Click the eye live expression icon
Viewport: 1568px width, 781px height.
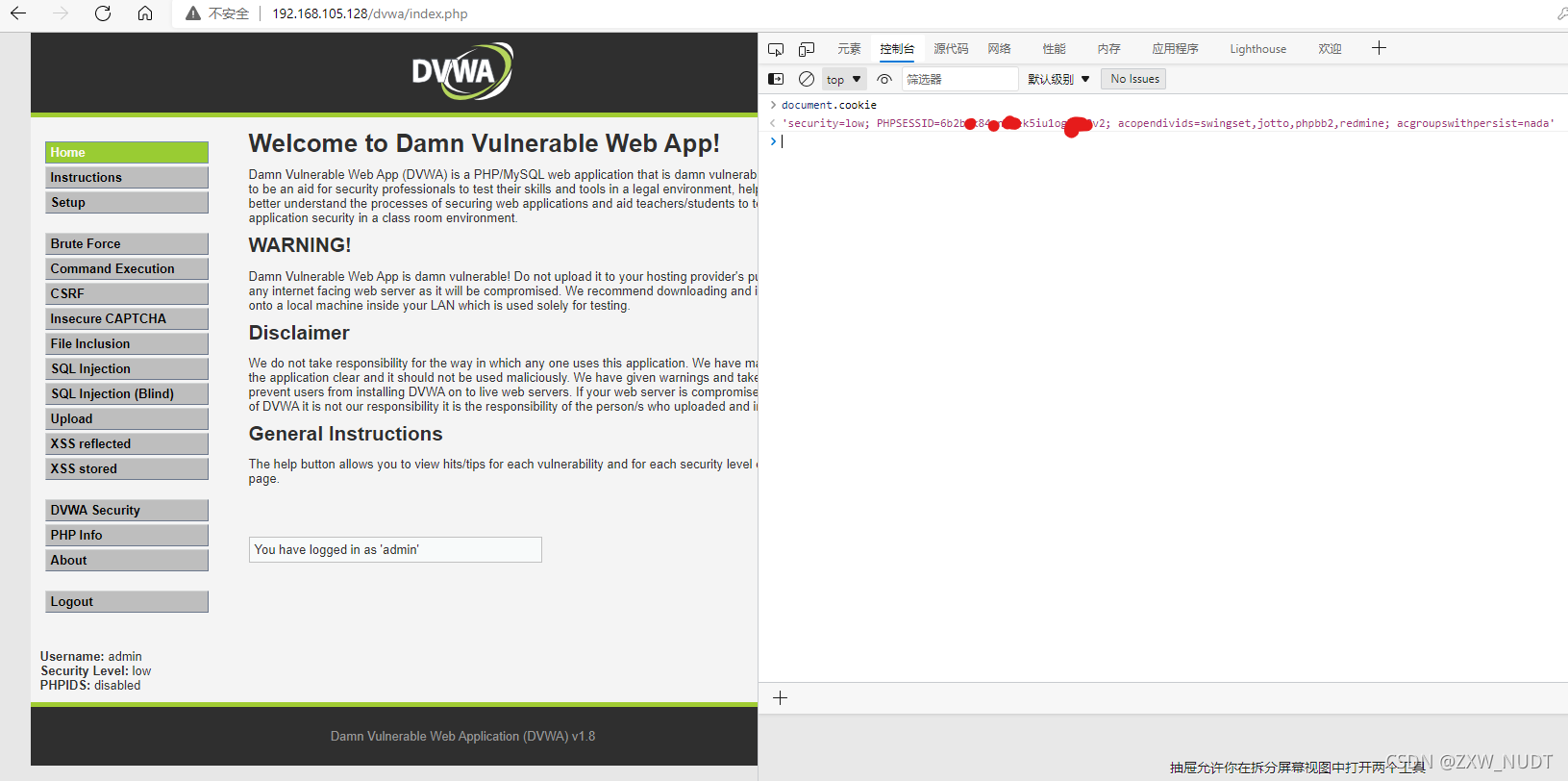[884, 79]
